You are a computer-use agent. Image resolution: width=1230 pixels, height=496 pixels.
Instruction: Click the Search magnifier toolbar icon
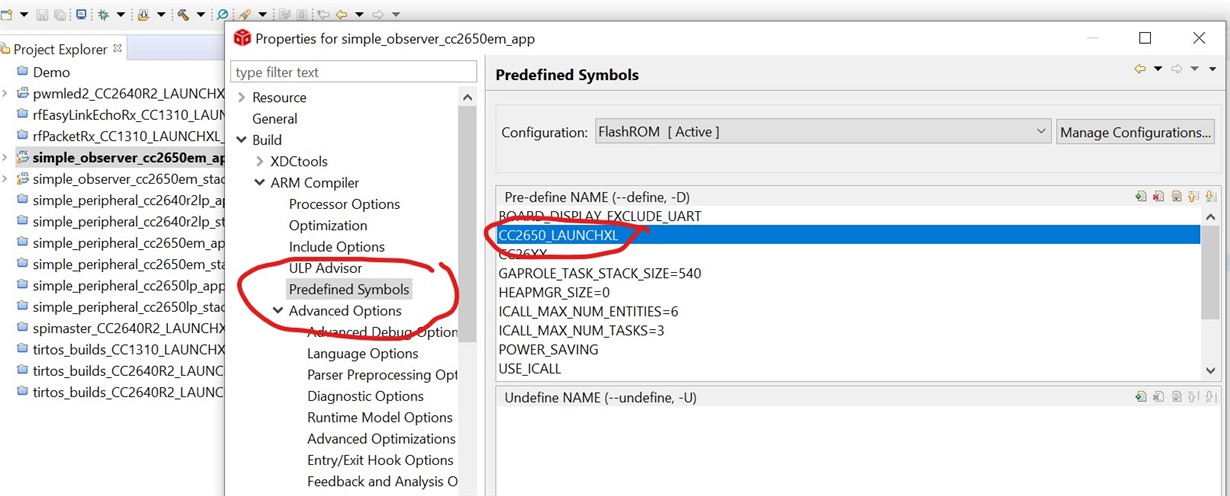click(222, 14)
